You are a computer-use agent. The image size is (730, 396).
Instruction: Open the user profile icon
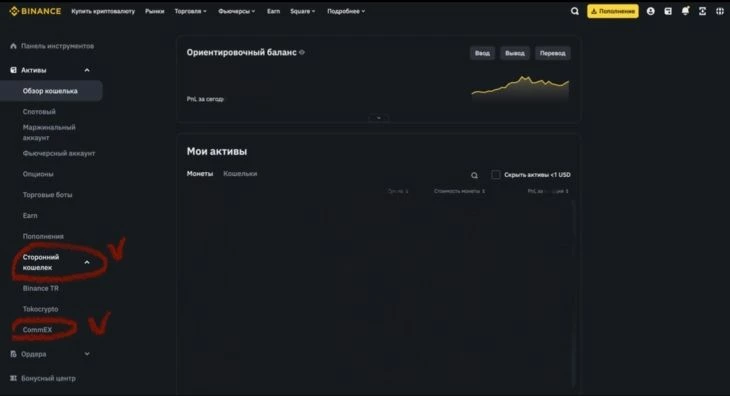pyautogui.click(x=650, y=11)
